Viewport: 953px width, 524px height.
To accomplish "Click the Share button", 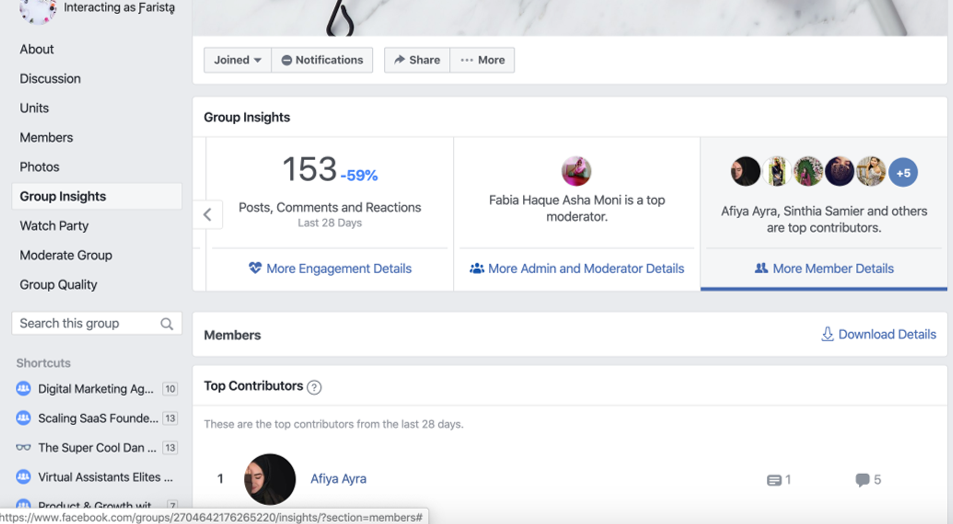I will (x=417, y=60).
